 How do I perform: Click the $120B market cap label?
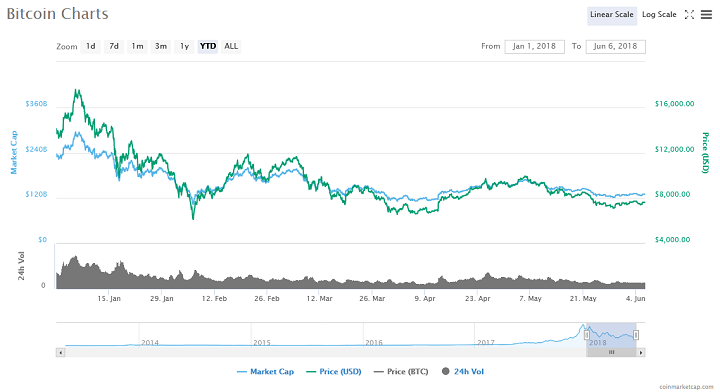[36, 194]
